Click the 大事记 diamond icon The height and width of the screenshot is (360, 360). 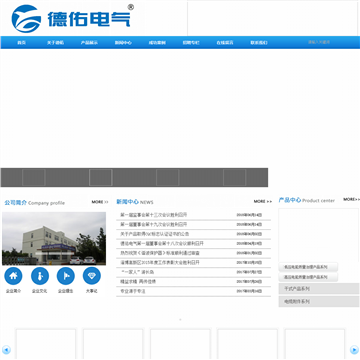(x=92, y=276)
